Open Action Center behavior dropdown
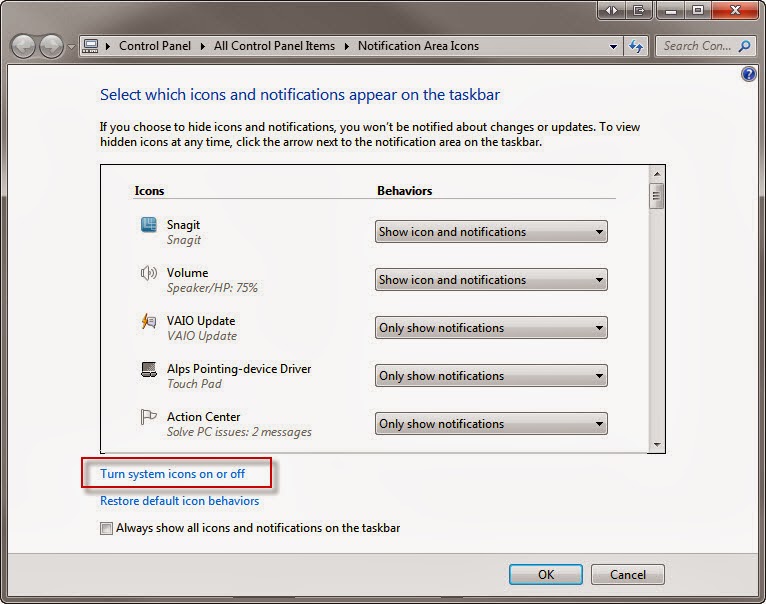The height and width of the screenshot is (604, 766). click(x=491, y=424)
